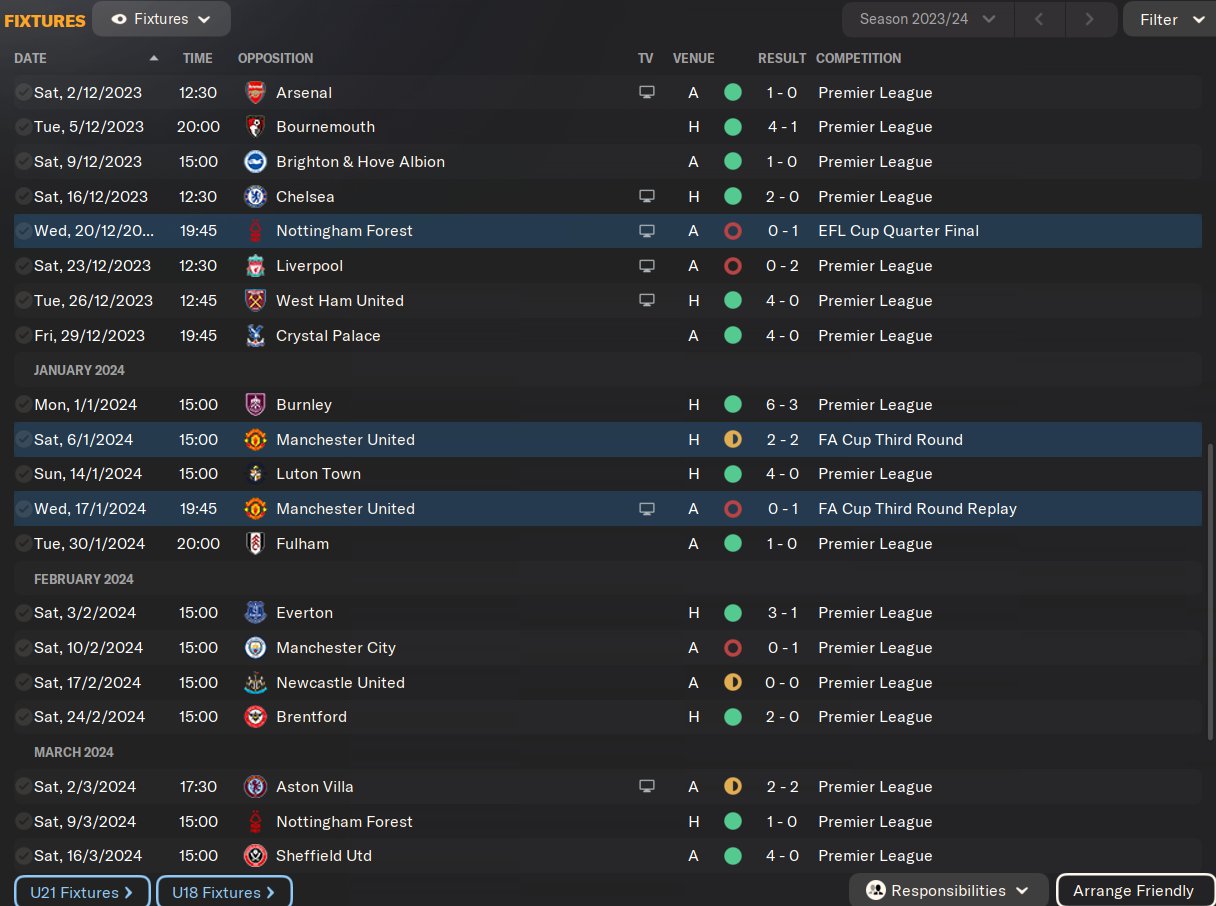Open the Season 2023/24 selector dropdown
The image size is (1216, 906).
point(927,19)
